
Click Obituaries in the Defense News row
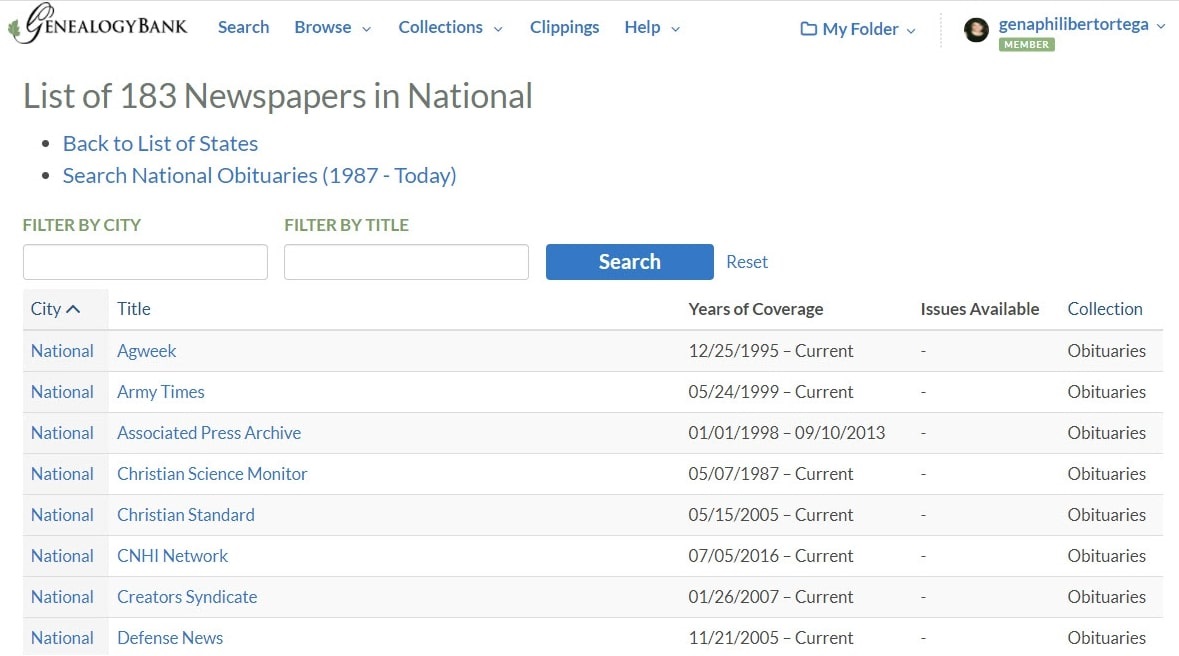1106,638
